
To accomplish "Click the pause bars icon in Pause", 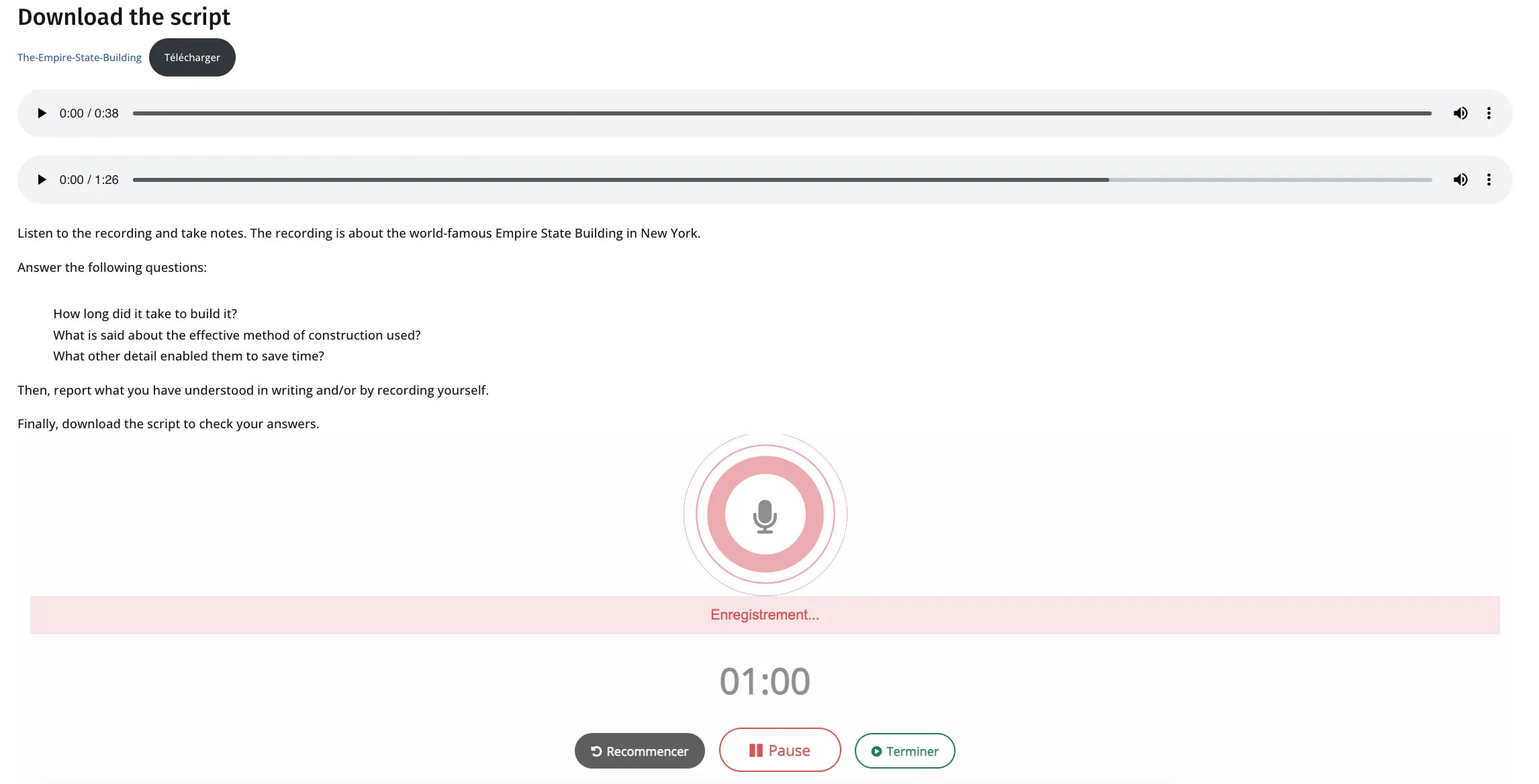I will pyautogui.click(x=755, y=750).
